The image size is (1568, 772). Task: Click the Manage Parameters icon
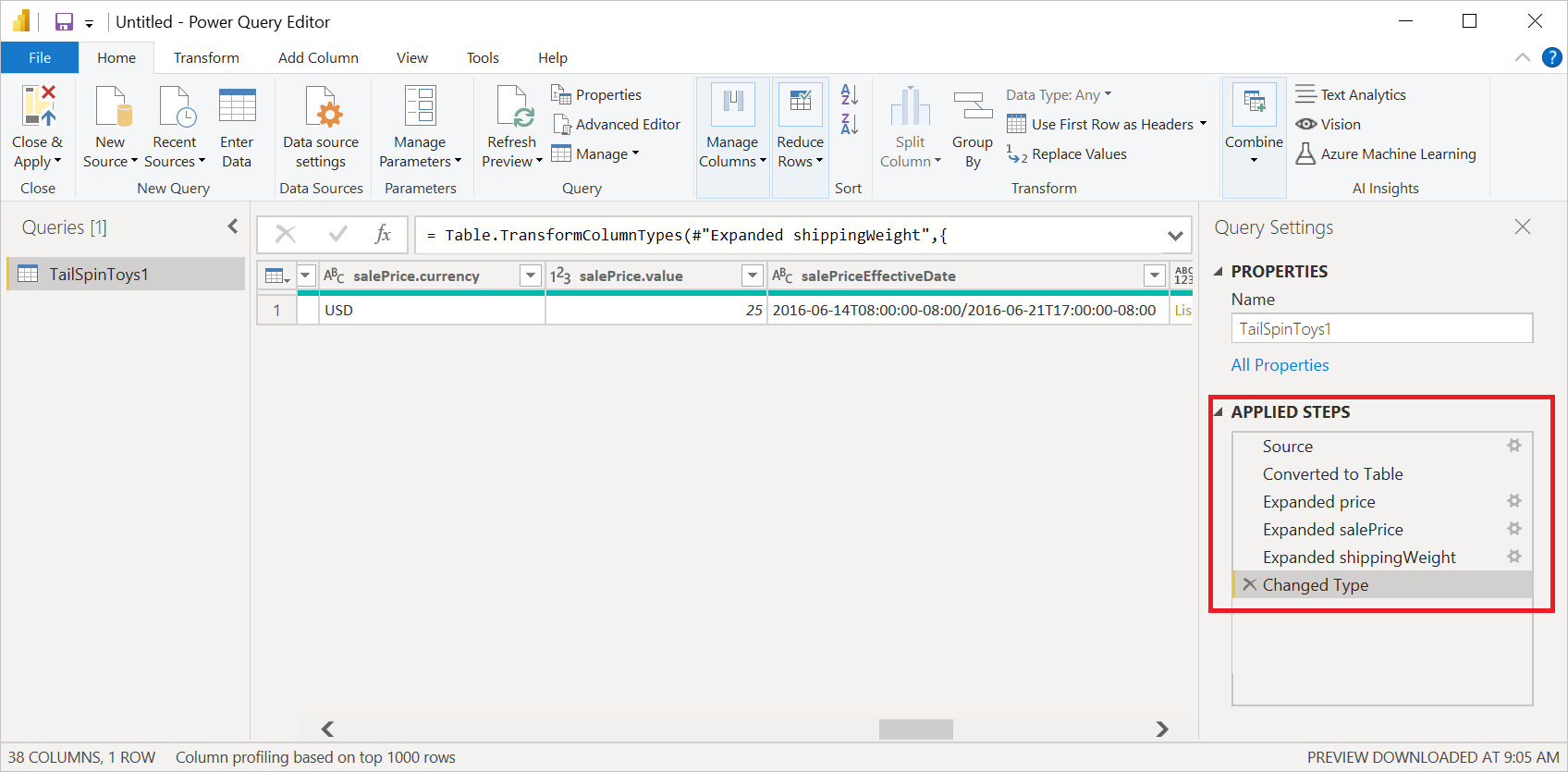pos(421,105)
